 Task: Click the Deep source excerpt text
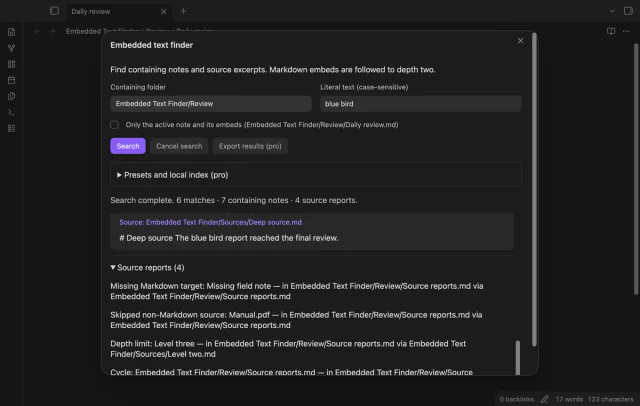(x=229, y=238)
